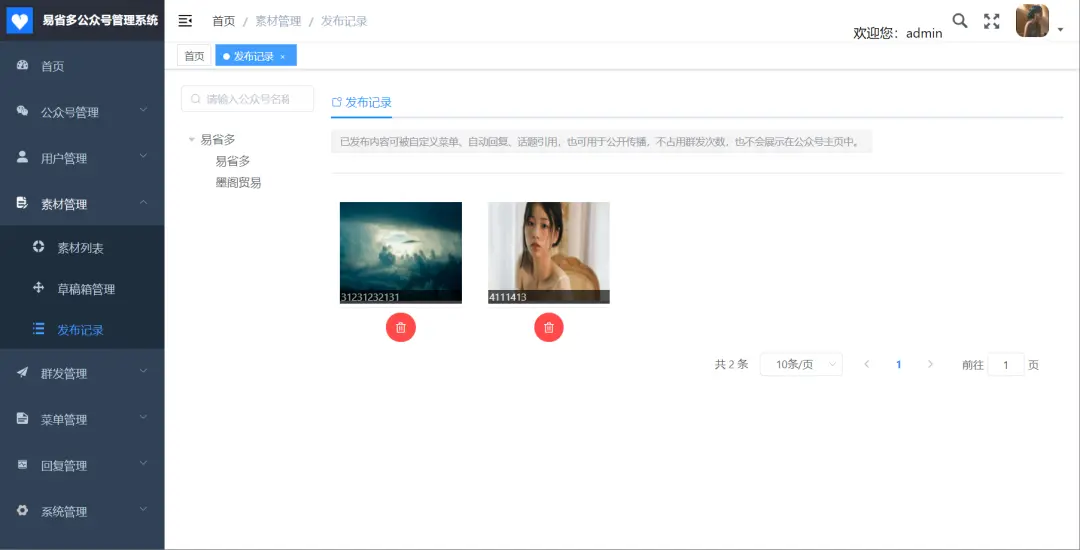Click the 公众号管理 WeChat icon
The width and height of the screenshot is (1080, 550).
point(22,111)
